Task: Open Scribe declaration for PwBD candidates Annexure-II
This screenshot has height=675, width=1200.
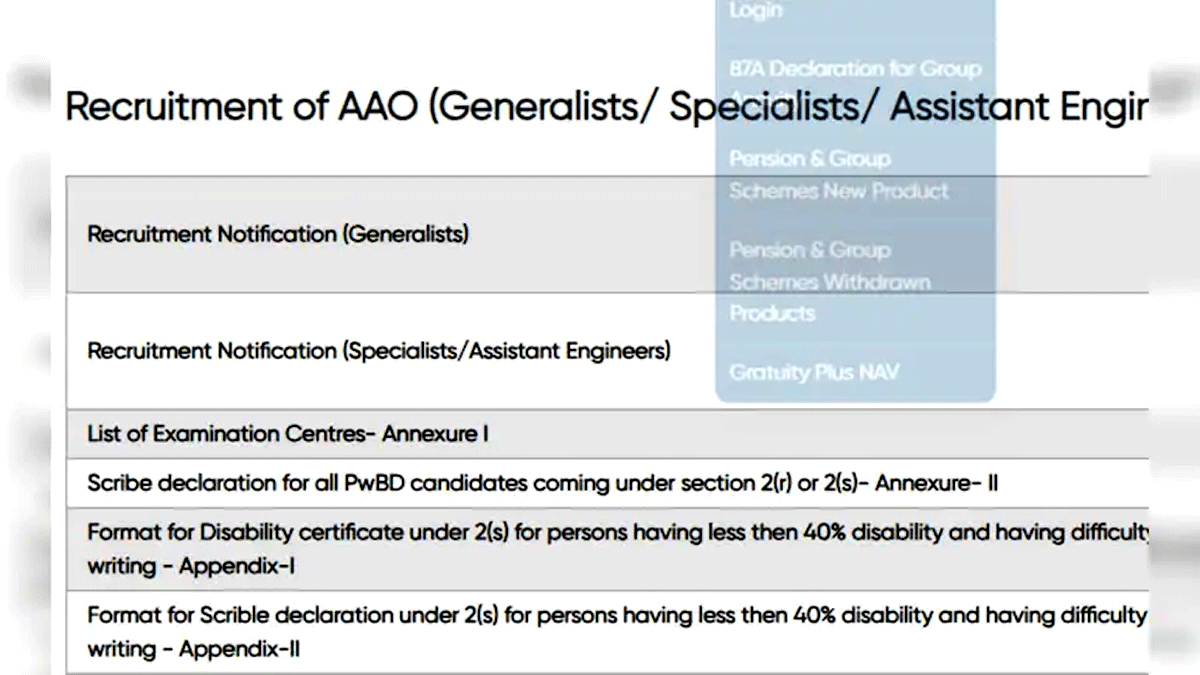Action: pos(542,484)
